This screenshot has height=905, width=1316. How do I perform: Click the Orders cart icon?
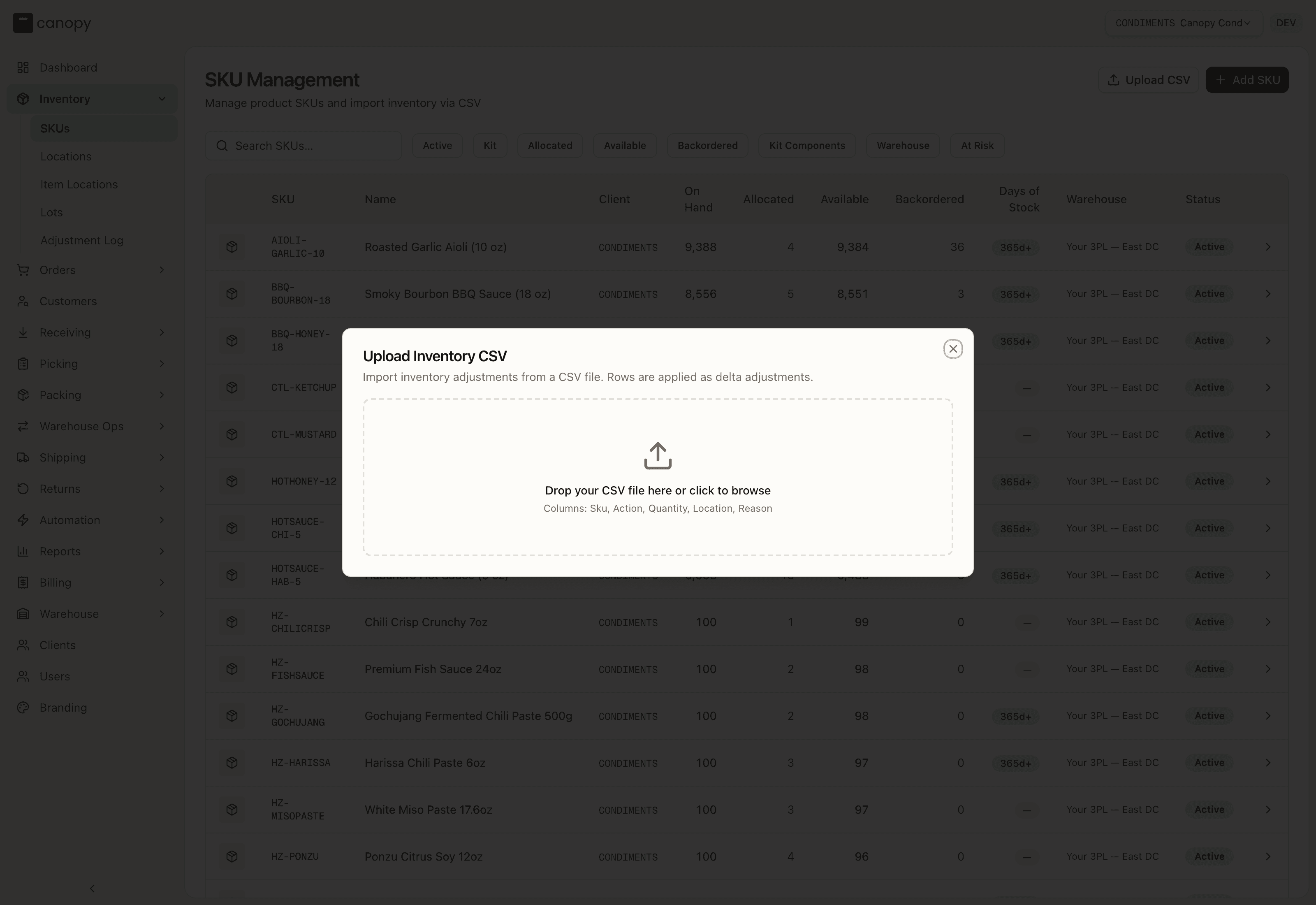[x=23, y=270]
